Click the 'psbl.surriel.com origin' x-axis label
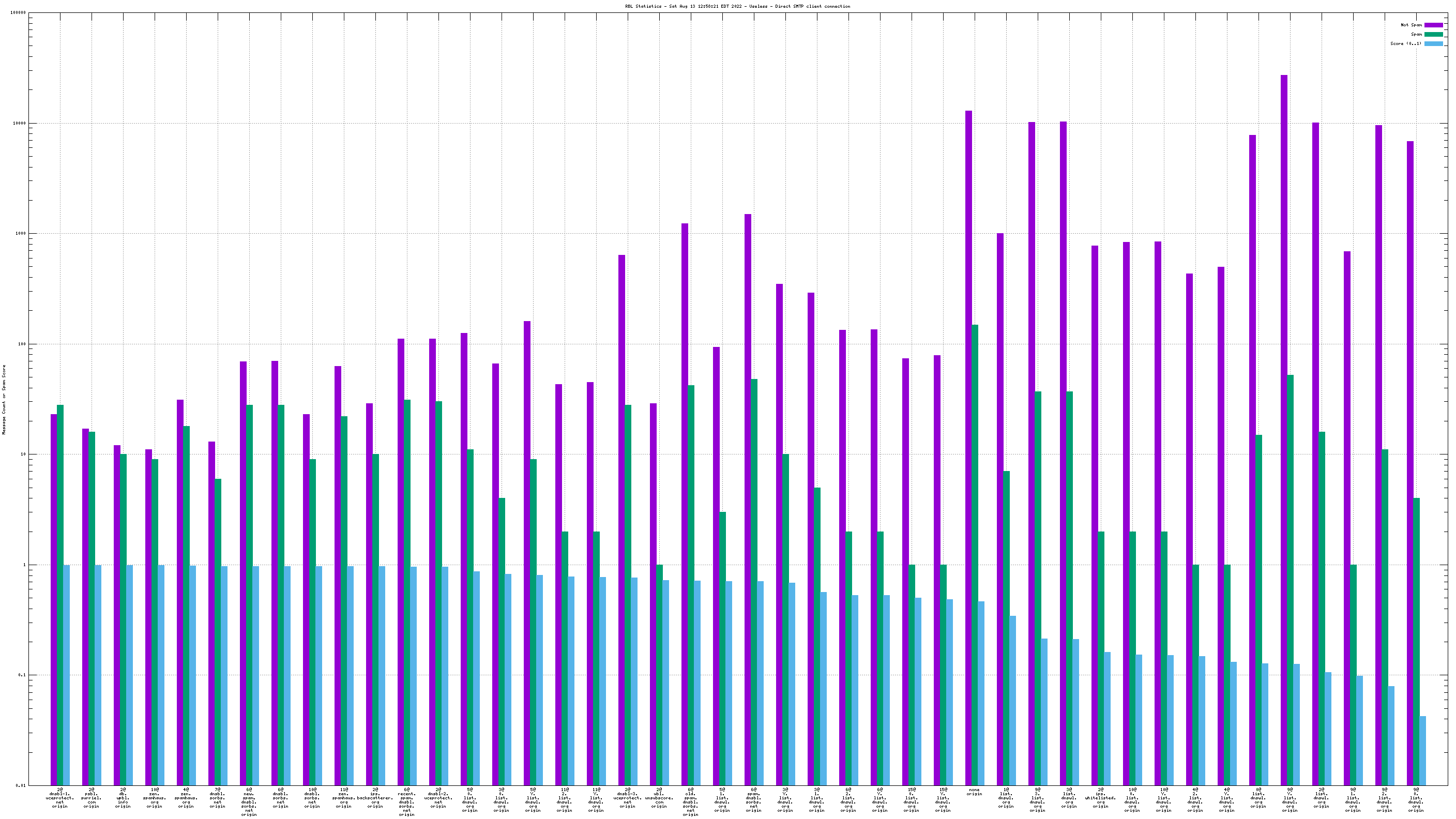The image size is (1456, 819). tap(91, 797)
